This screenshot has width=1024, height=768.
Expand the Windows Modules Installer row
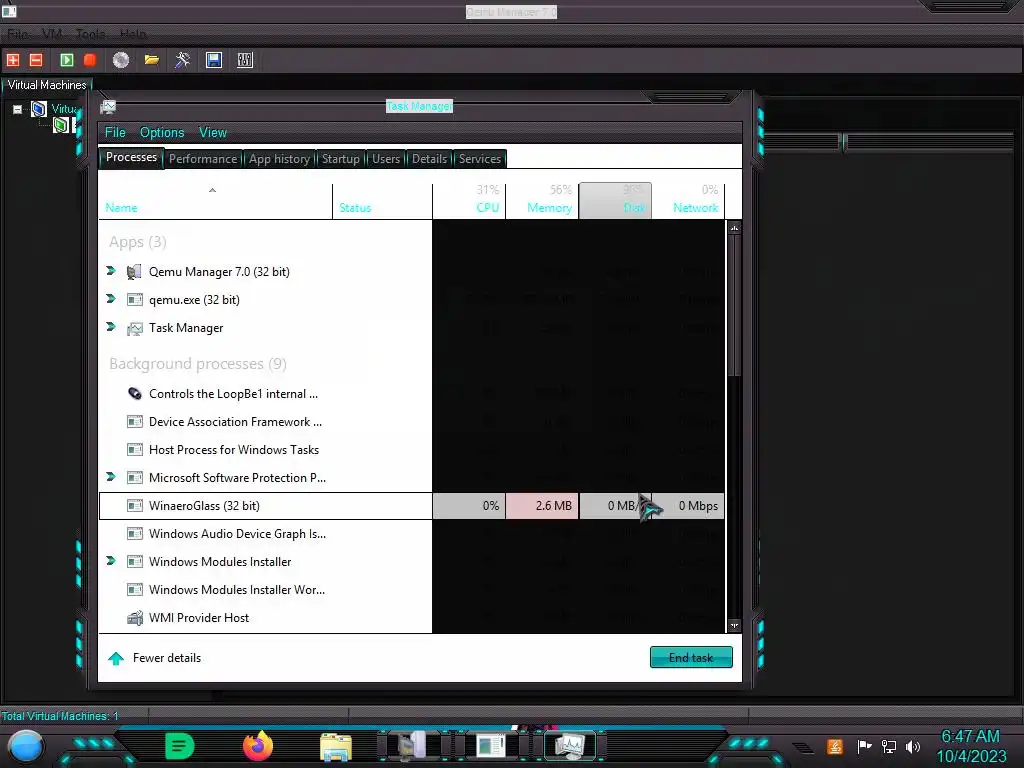pos(110,560)
